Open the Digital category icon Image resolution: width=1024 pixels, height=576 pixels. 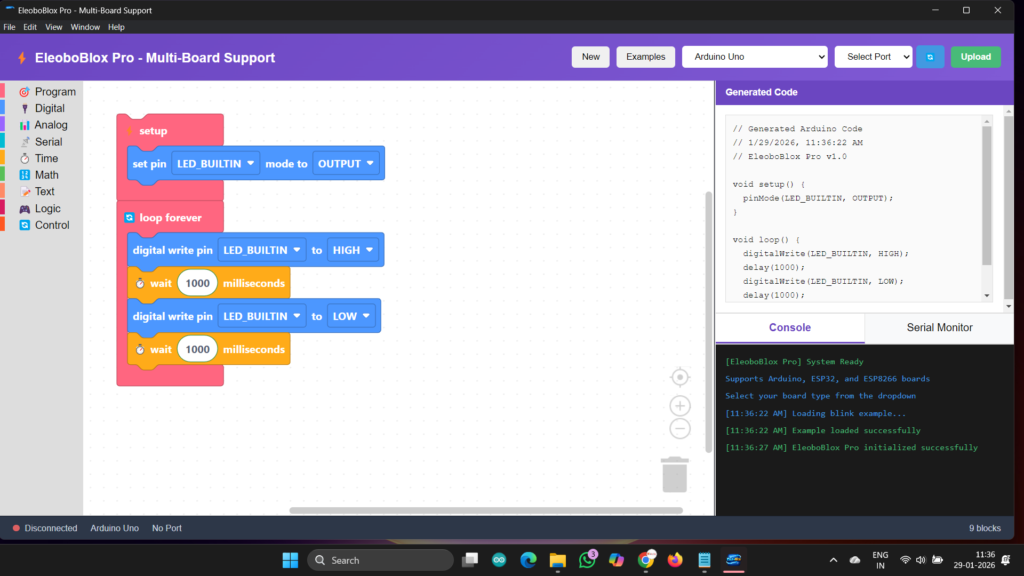(24, 108)
